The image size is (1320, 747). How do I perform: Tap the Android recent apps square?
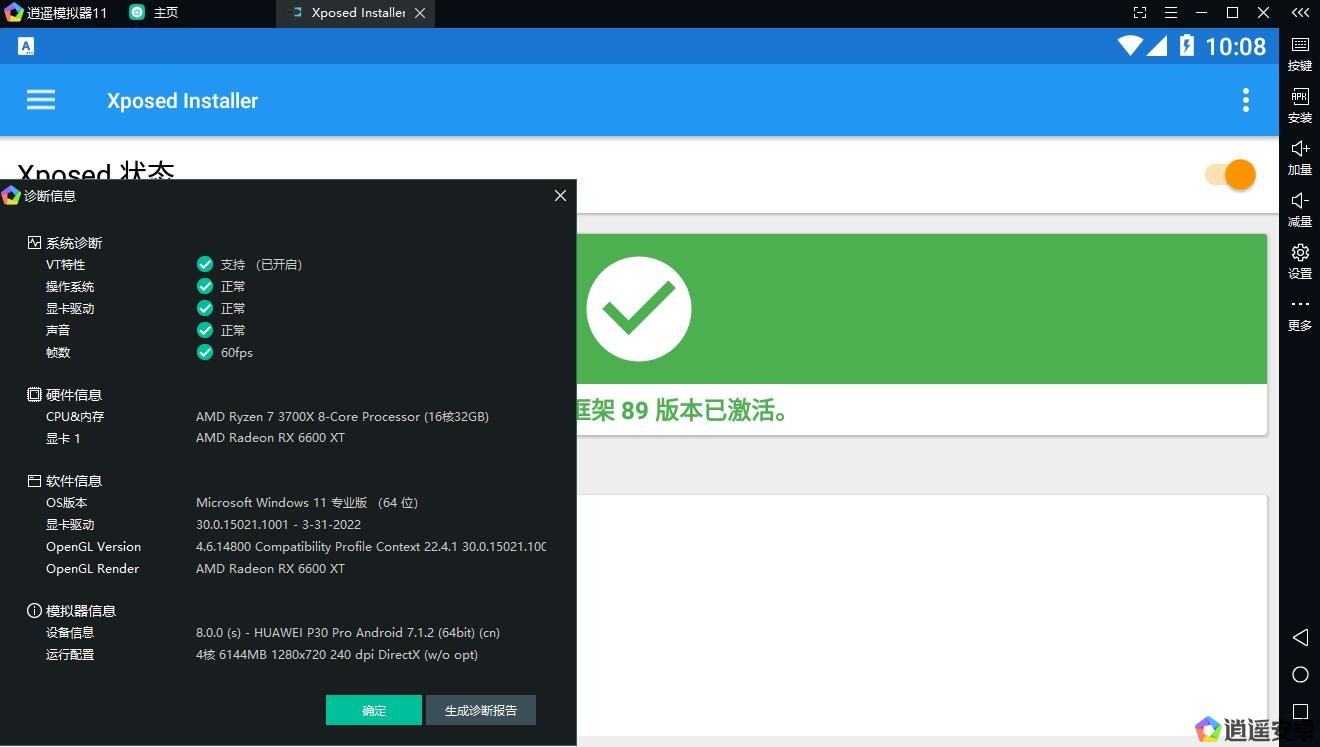click(x=1300, y=712)
